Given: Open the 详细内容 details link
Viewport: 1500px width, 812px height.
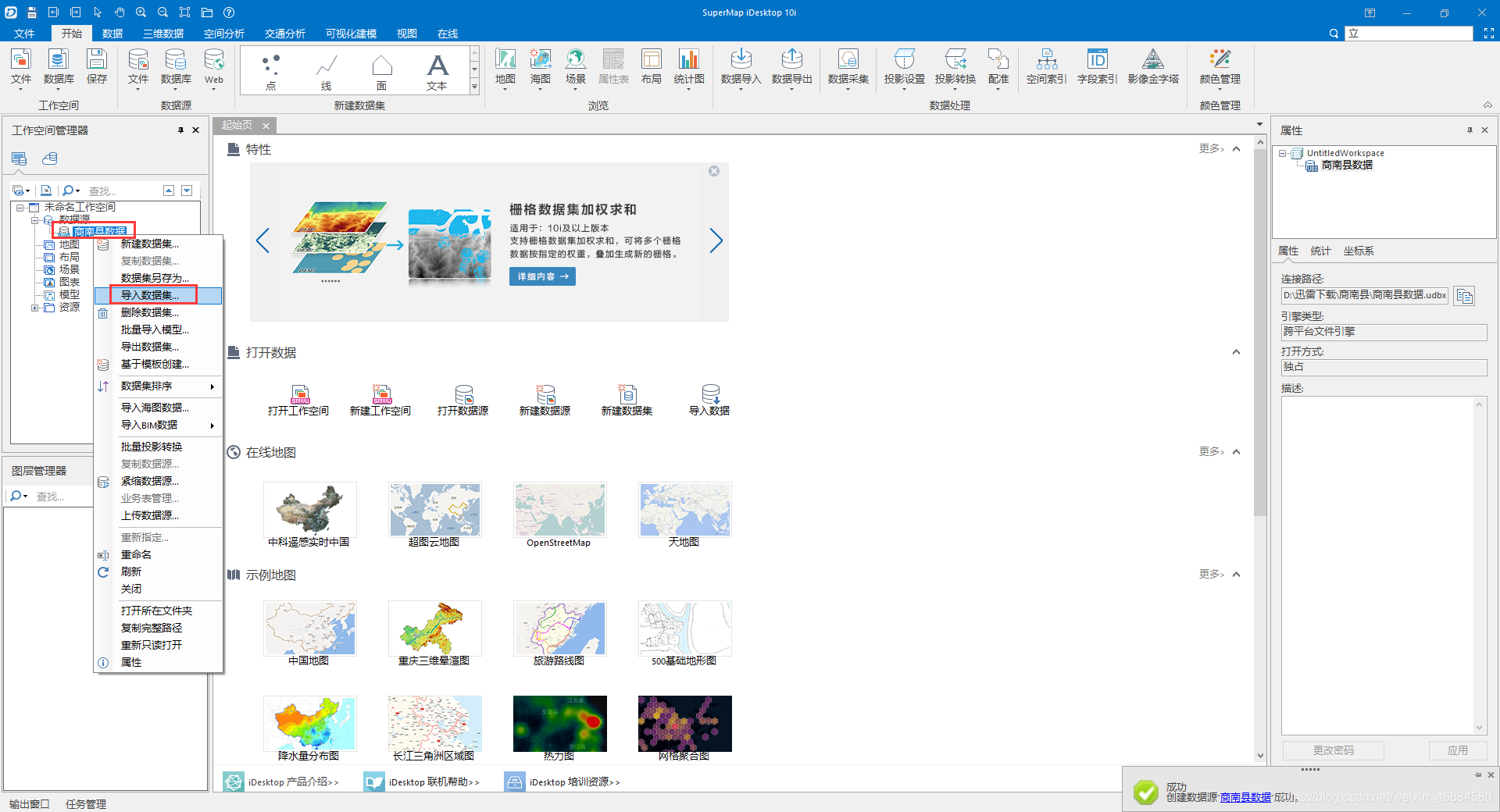Looking at the screenshot, I should point(541,276).
